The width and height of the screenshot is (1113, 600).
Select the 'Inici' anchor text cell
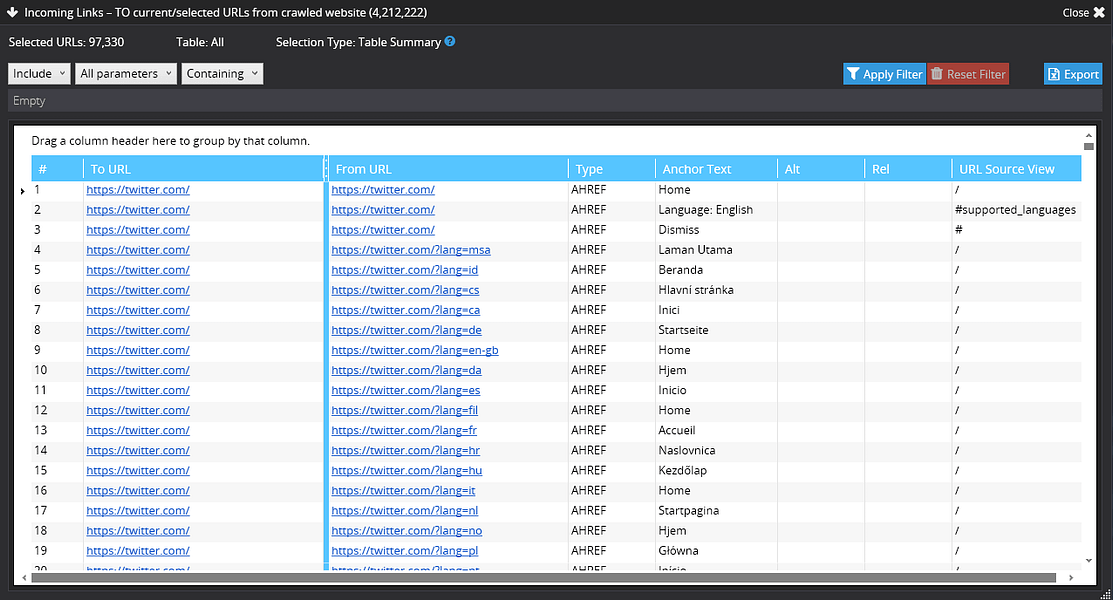click(x=716, y=310)
